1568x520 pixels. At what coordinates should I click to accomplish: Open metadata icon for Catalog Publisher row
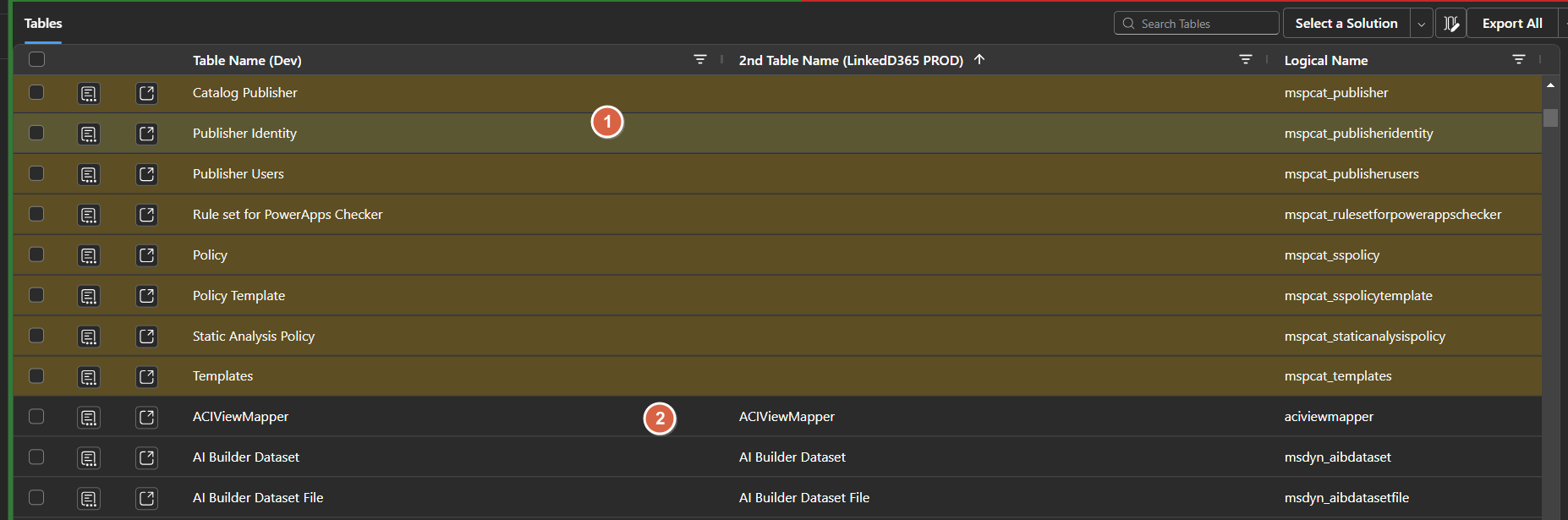tap(89, 93)
